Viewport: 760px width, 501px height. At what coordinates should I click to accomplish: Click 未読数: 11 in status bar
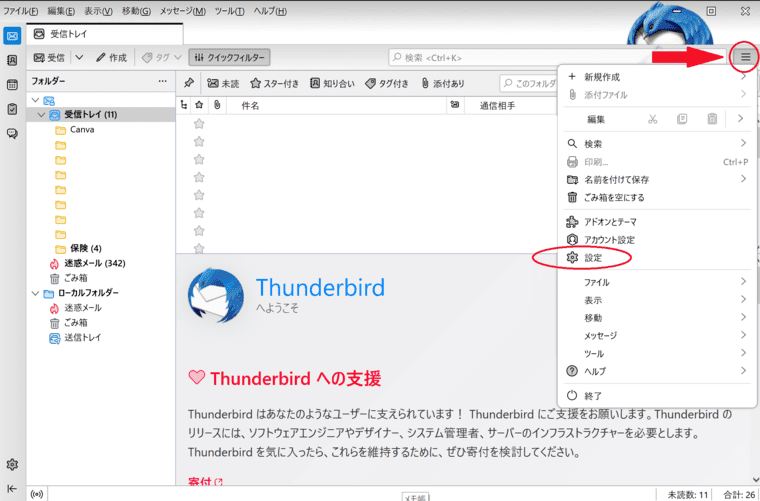[x=687, y=494]
